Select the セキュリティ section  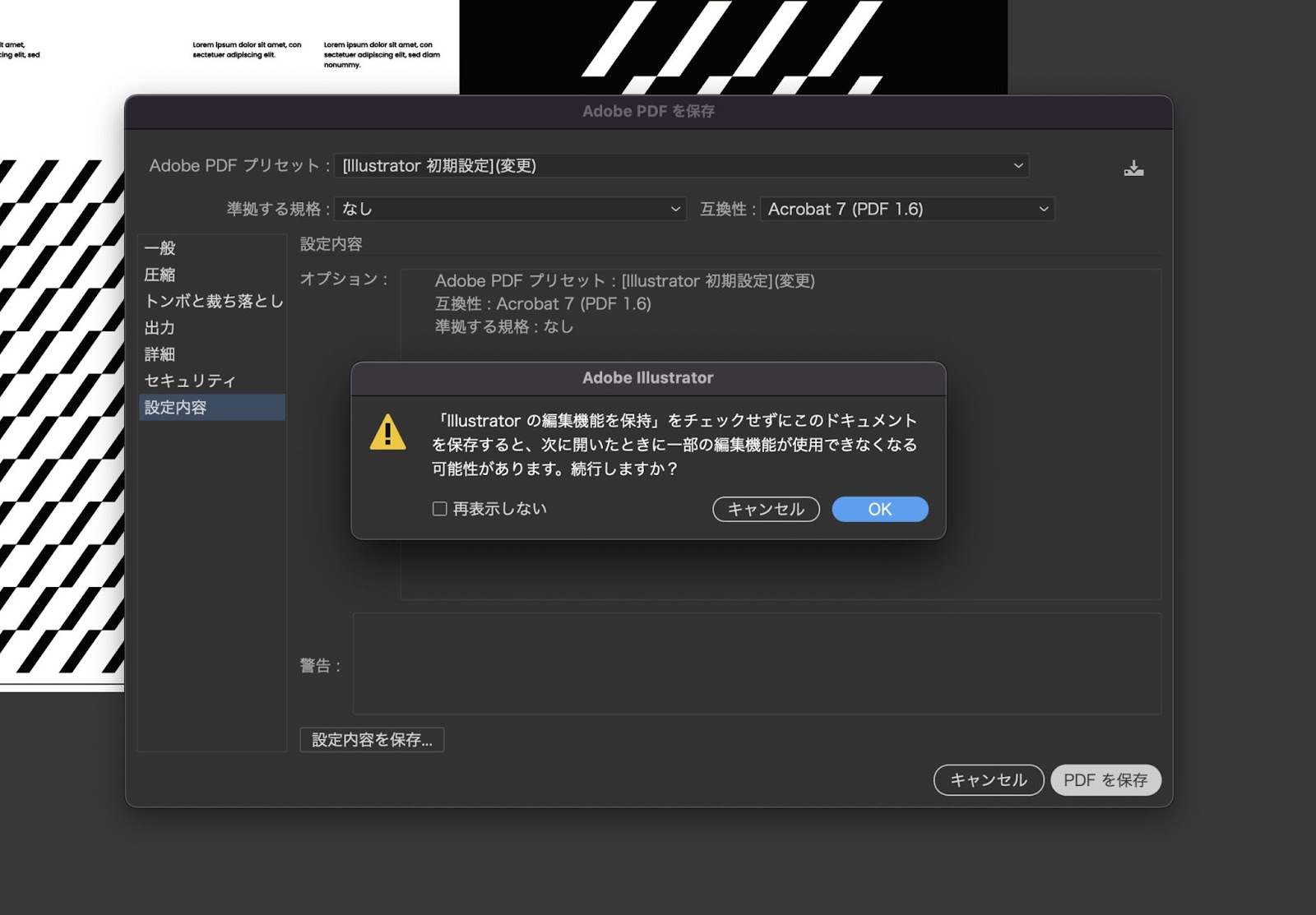[212, 381]
